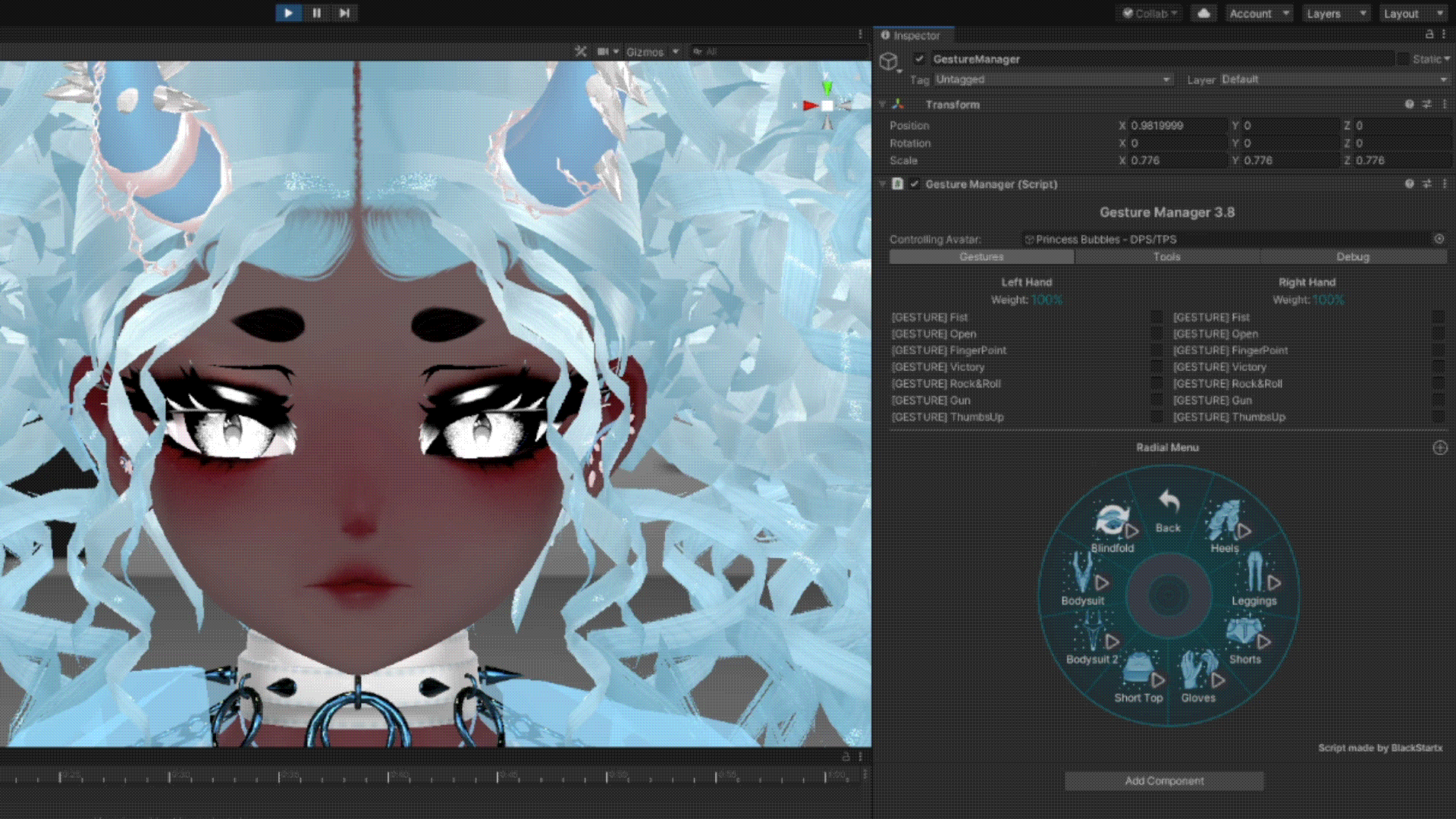Open the Tag Untagged dropdown
Screen dimensions: 1456x819
pos(1054,79)
